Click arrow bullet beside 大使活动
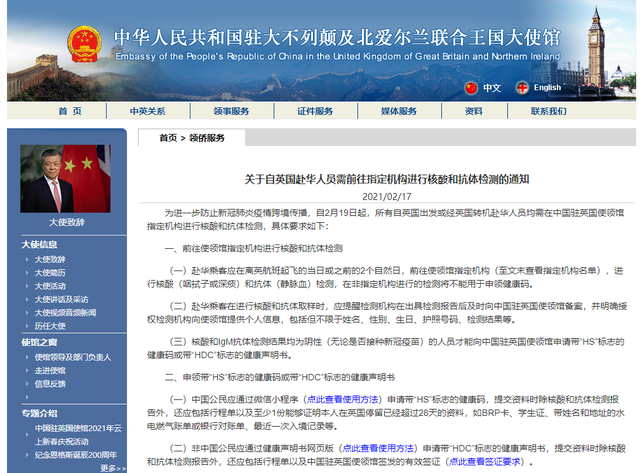 click(27, 286)
